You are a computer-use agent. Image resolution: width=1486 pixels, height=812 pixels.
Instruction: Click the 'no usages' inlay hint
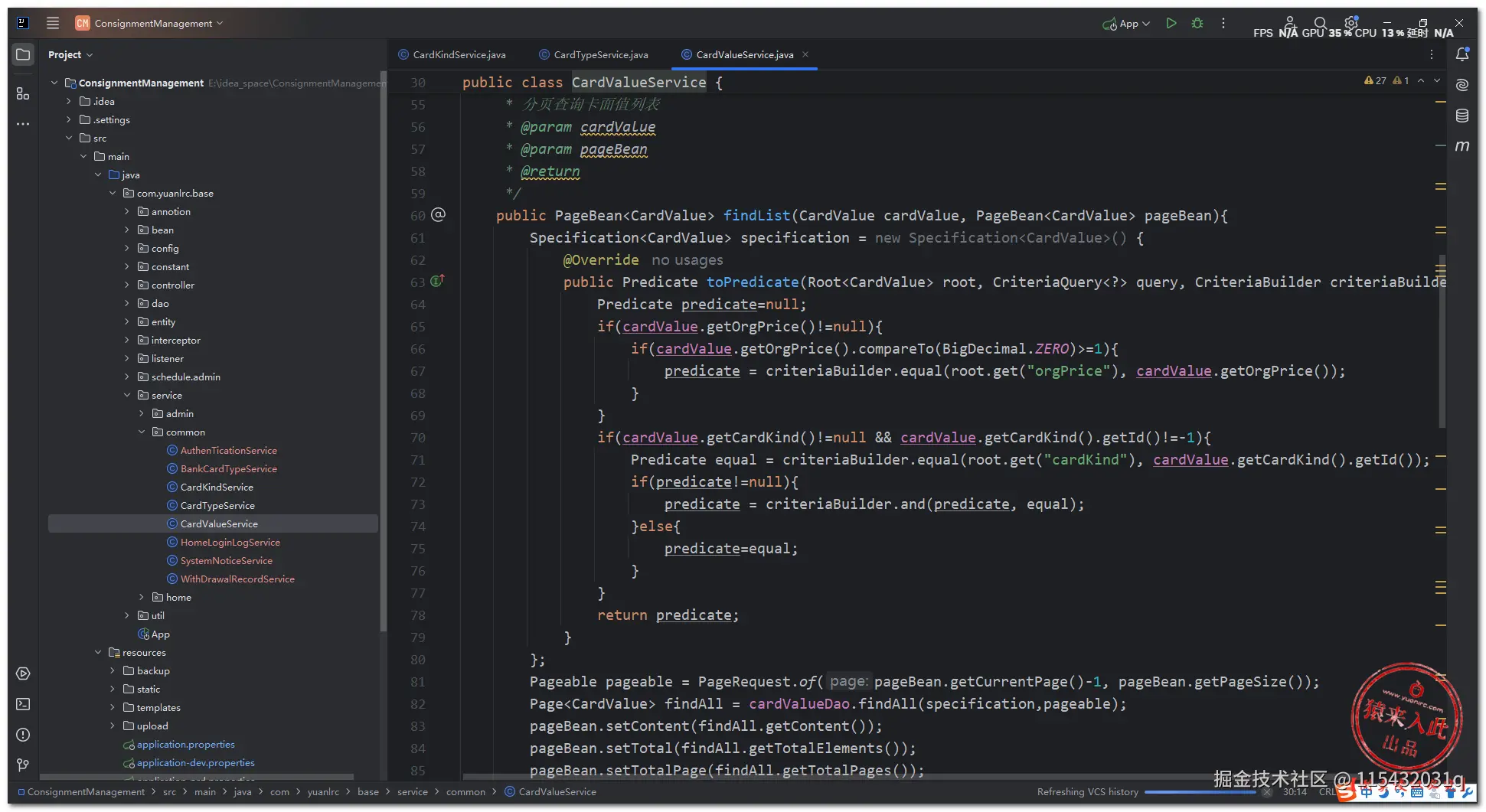687,260
